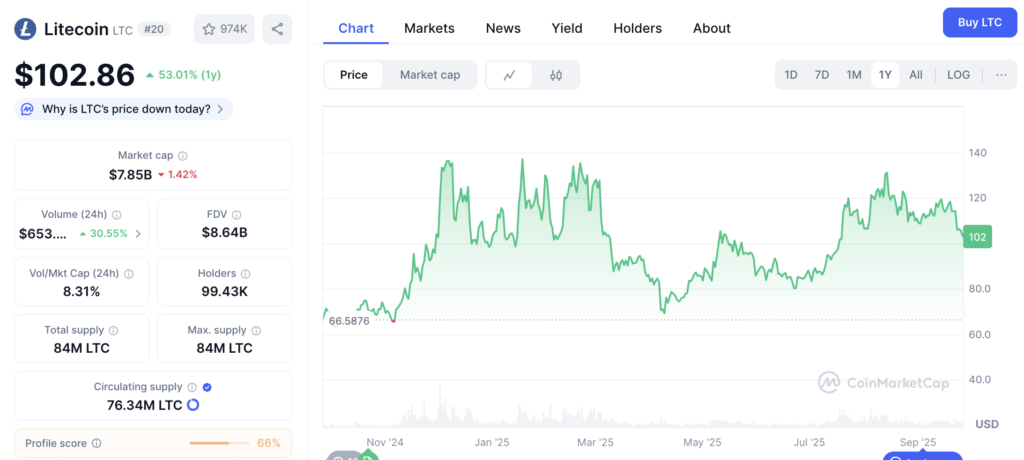Open the Holders tab

637,28
